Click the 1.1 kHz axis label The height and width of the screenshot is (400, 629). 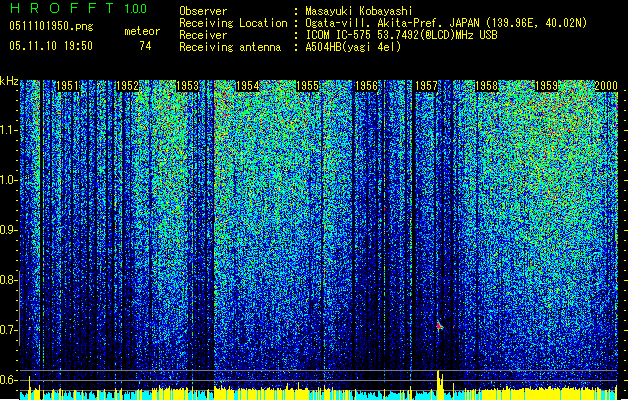(x=8, y=130)
